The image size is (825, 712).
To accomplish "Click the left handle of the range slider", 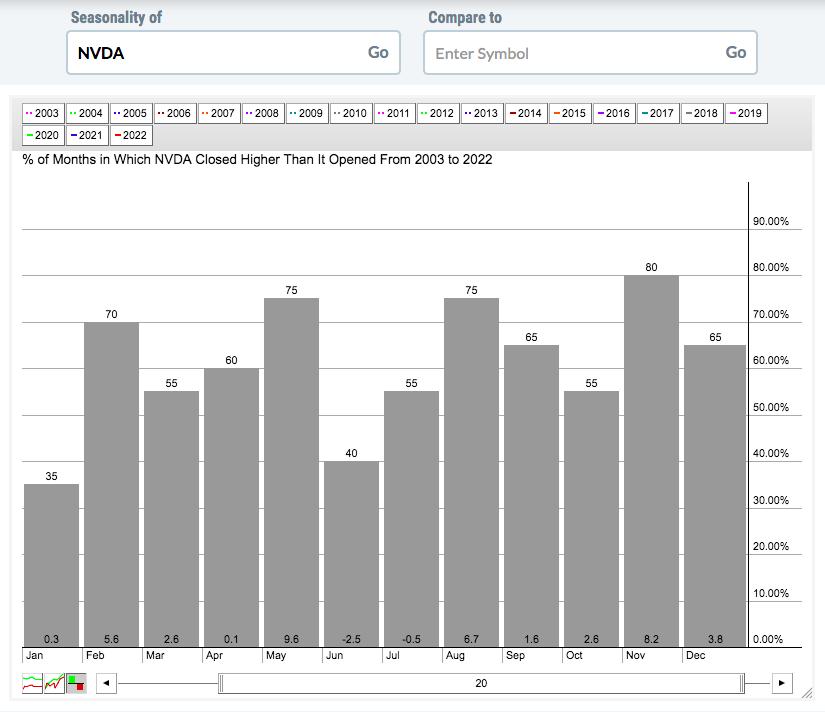I will pyautogui.click(x=221, y=684).
